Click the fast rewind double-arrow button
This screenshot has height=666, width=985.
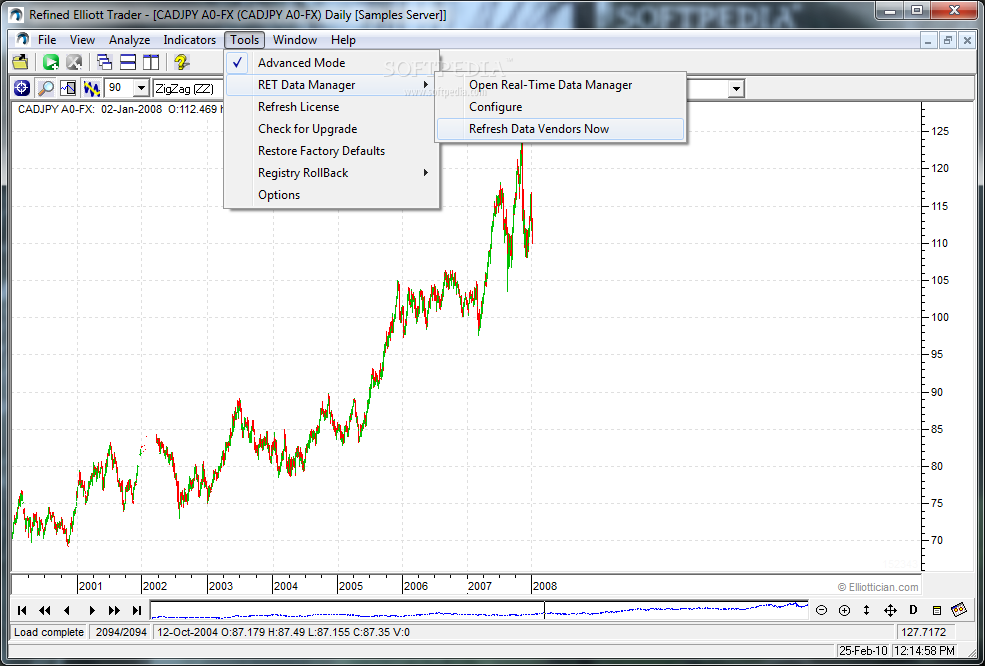pyautogui.click(x=45, y=610)
